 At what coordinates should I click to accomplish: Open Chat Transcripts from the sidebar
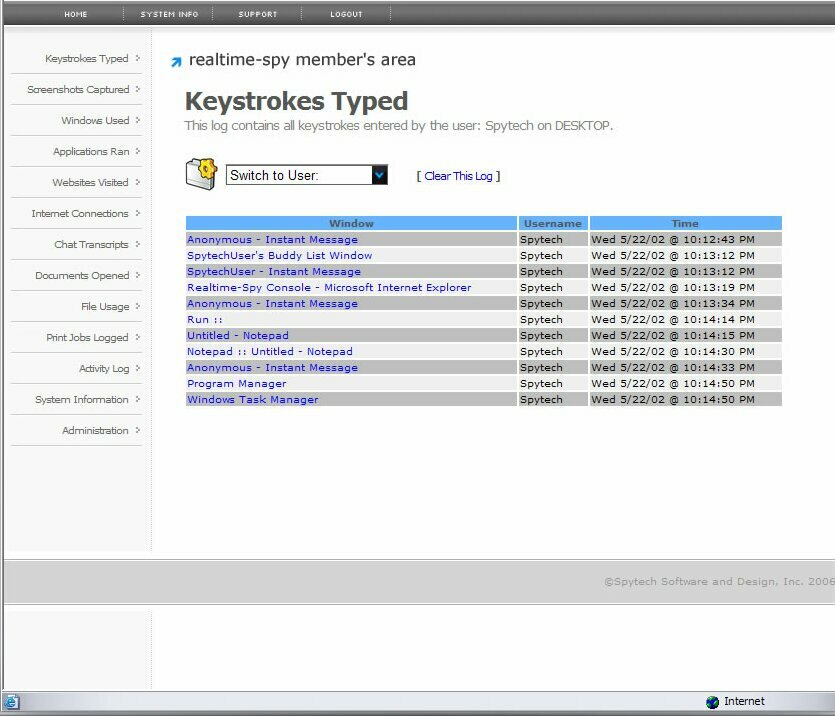click(x=91, y=245)
